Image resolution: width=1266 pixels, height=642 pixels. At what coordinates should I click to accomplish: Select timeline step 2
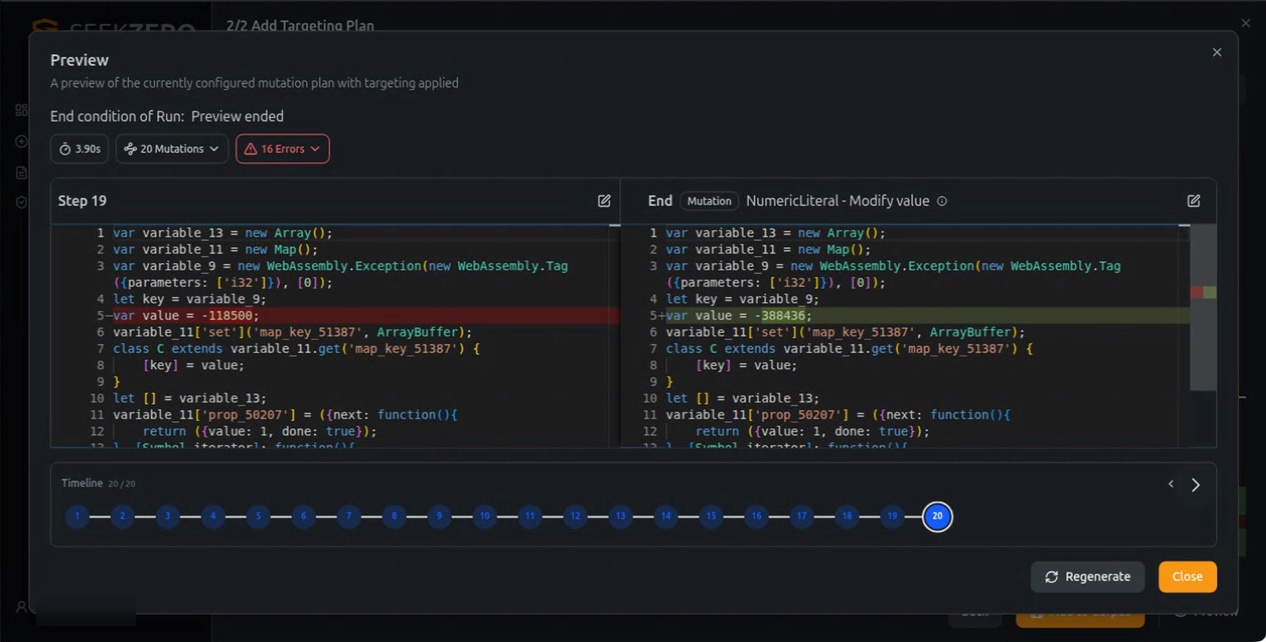[x=122, y=517]
